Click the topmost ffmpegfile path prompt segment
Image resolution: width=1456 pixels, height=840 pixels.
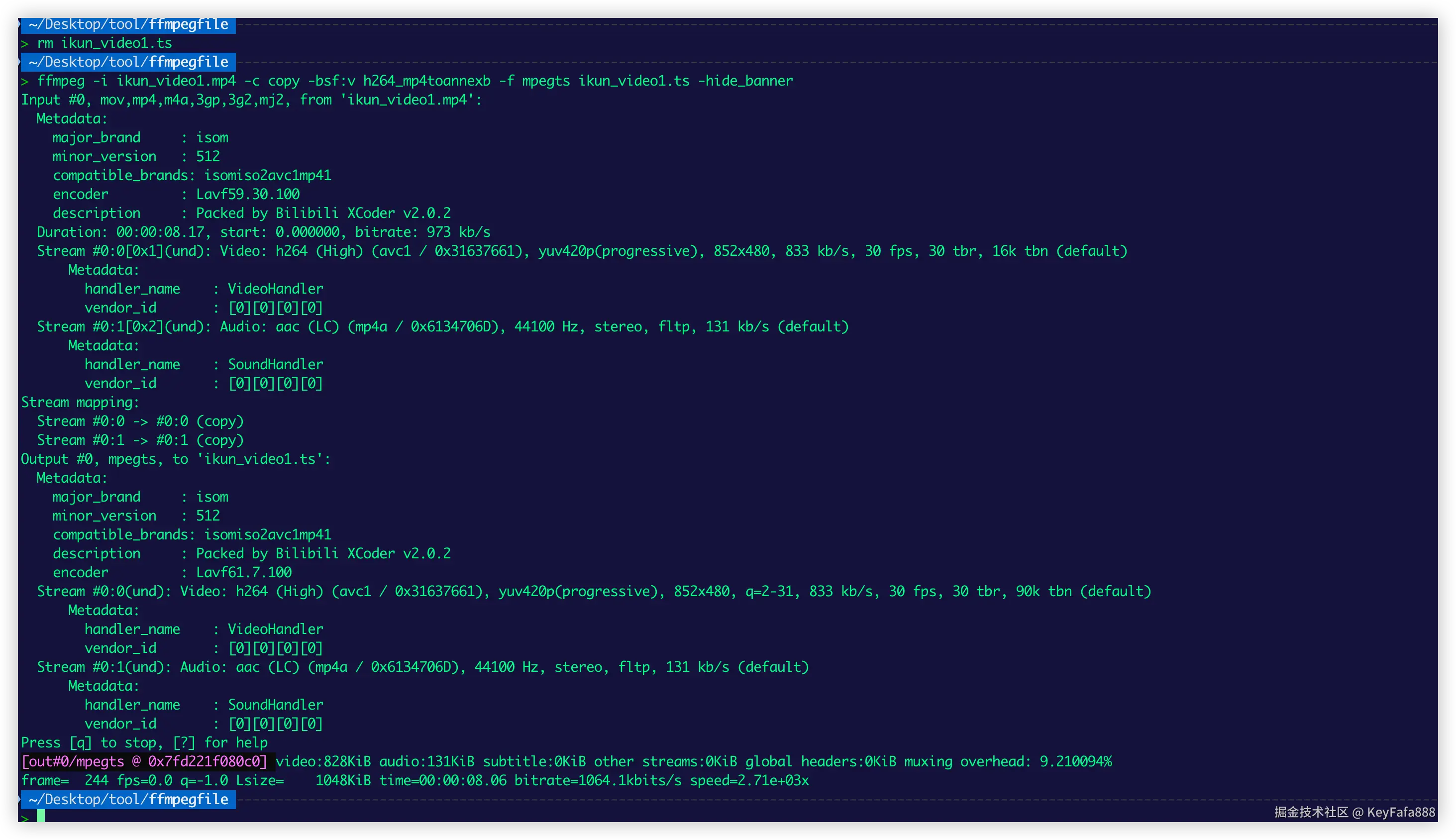pyautogui.click(x=129, y=24)
